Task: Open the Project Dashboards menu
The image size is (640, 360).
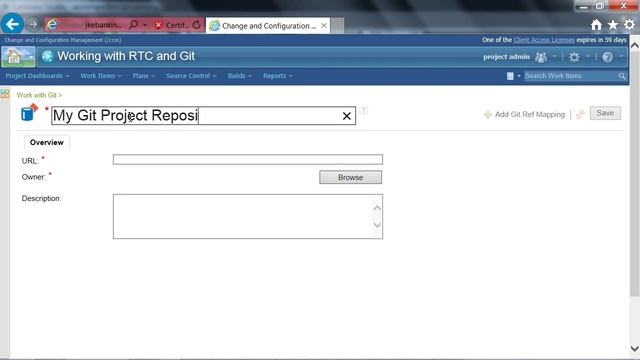Action: click(38, 76)
